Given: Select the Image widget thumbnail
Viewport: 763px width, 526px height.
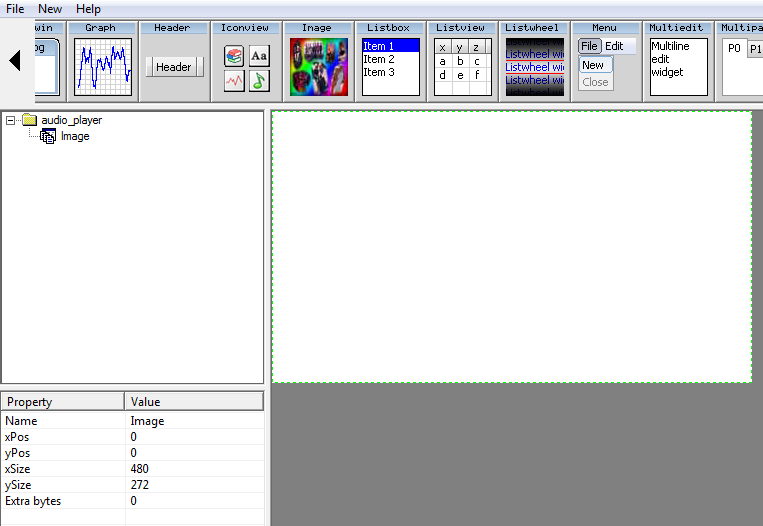Looking at the screenshot, I should click(x=319, y=67).
